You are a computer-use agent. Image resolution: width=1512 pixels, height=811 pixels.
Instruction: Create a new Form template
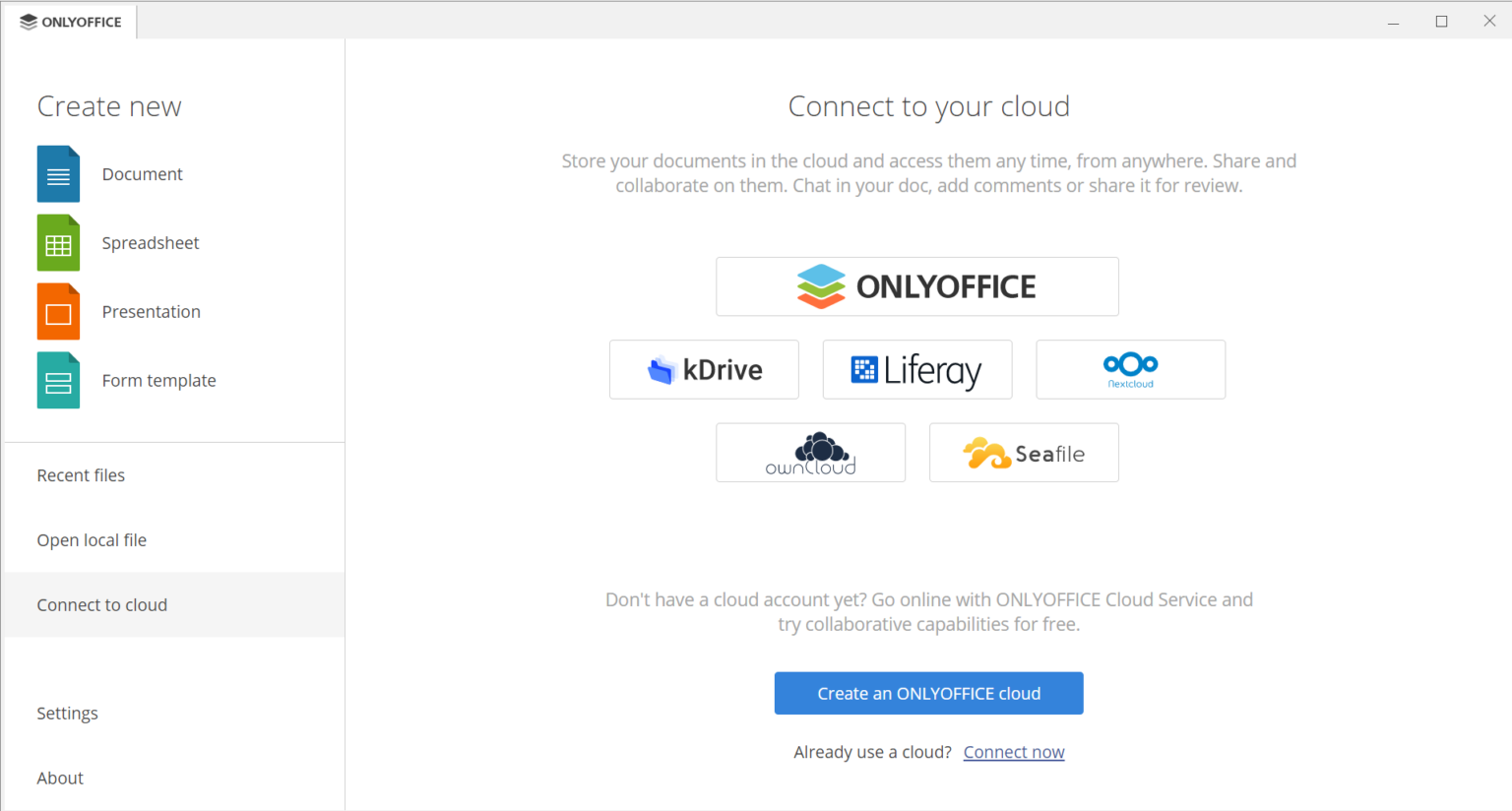[158, 380]
